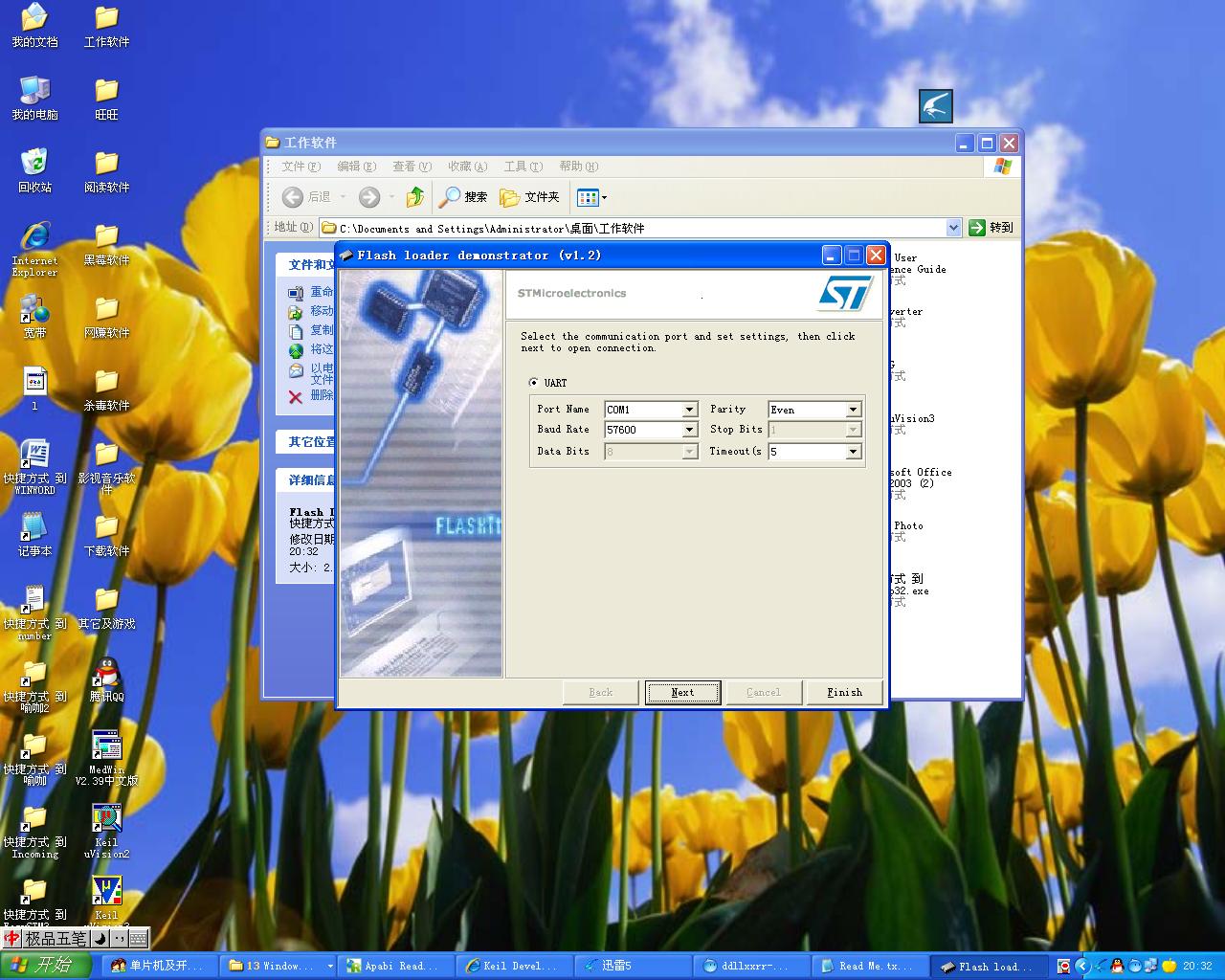1225x980 pixels.
Task: Click the 转到 Go button
Action: pyautogui.click(x=991, y=228)
